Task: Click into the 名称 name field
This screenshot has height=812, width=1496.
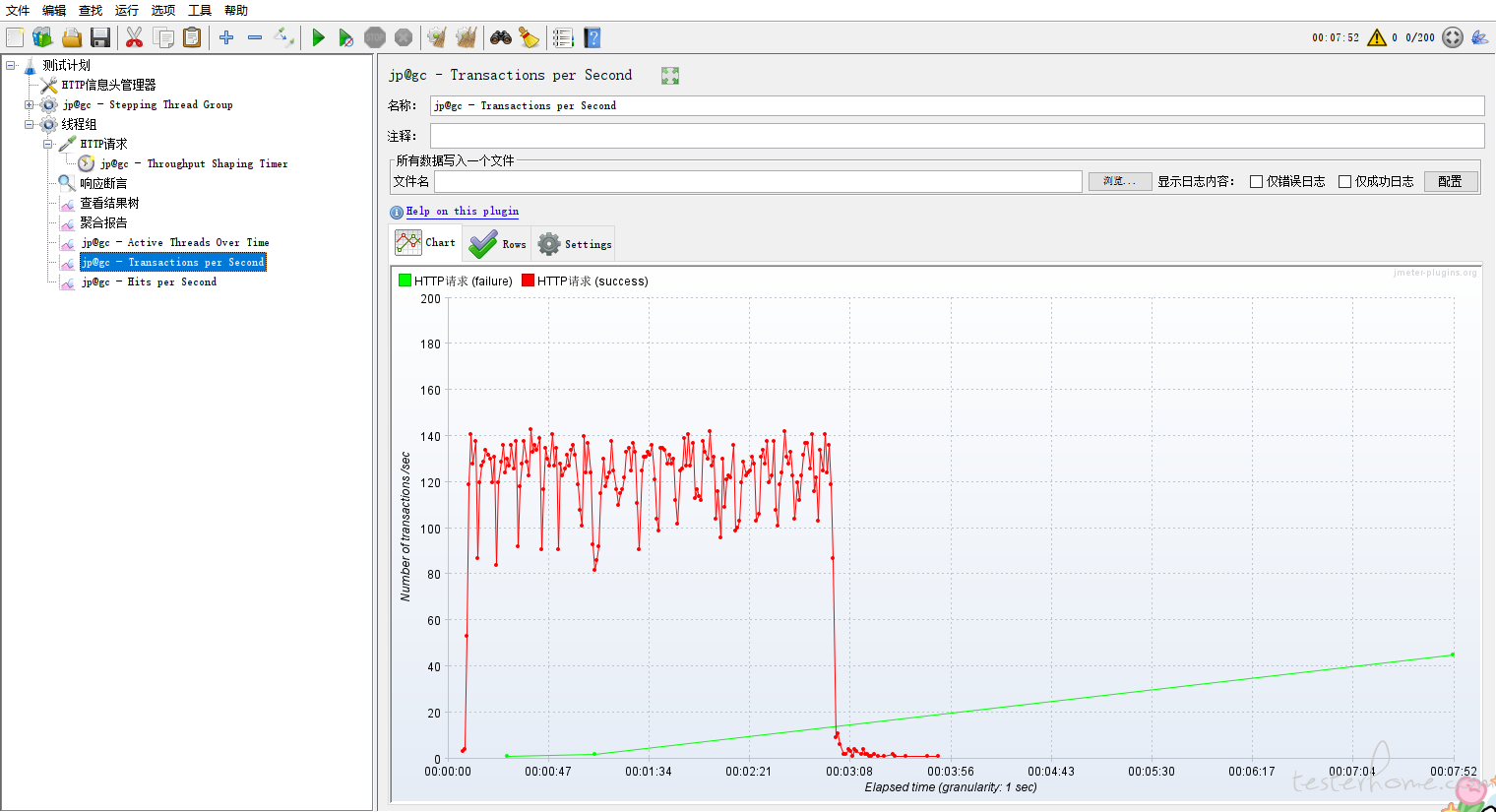Action: [957, 105]
